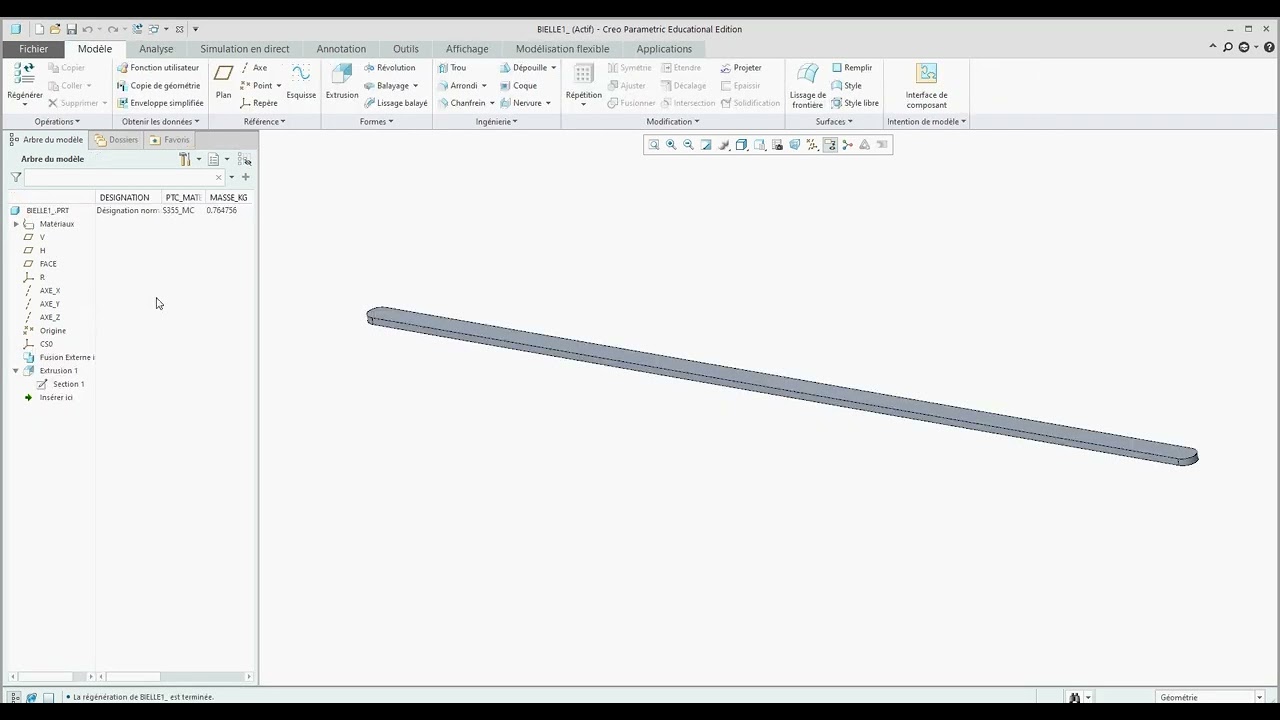The width and height of the screenshot is (1280, 720).
Task: Collapse the Extrusion 1 tree node
Action: [16, 371]
